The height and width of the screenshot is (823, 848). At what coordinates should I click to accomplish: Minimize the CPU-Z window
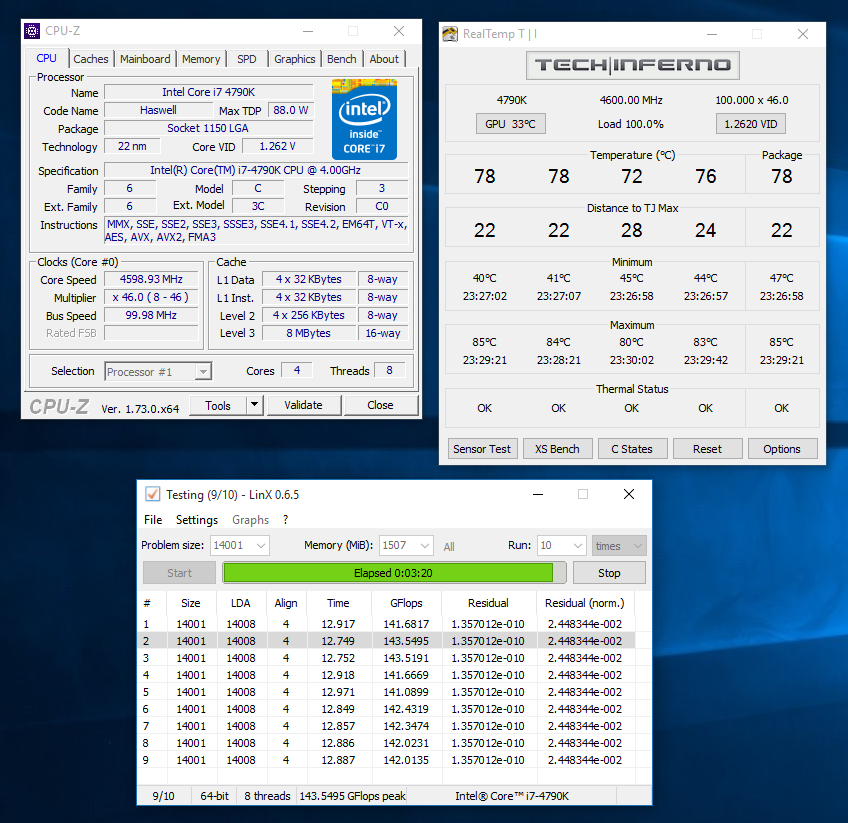(x=308, y=31)
